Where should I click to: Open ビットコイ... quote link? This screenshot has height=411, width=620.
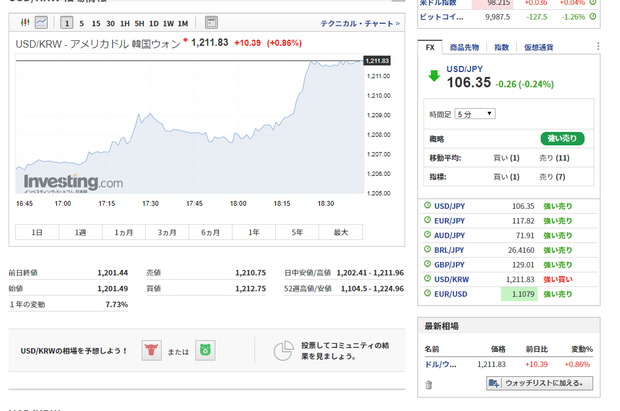click(441, 17)
